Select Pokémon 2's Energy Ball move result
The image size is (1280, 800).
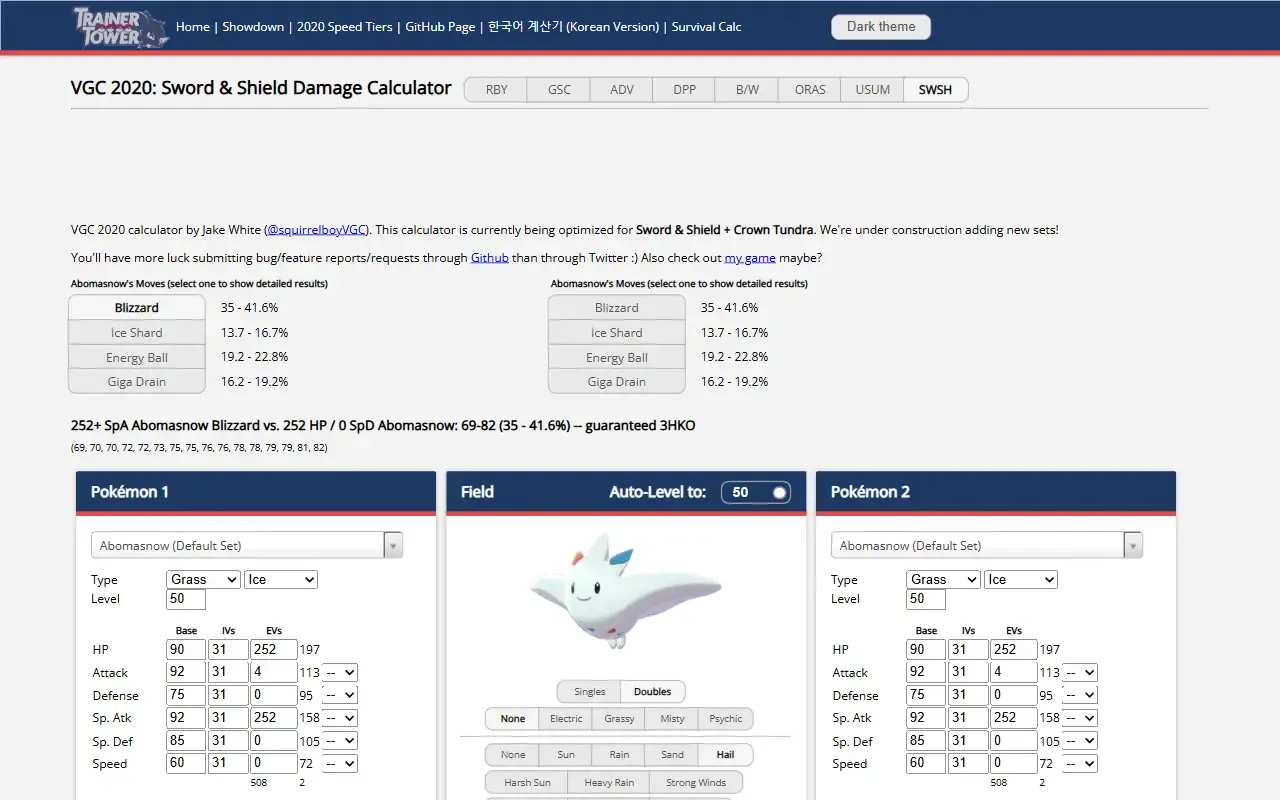point(617,358)
